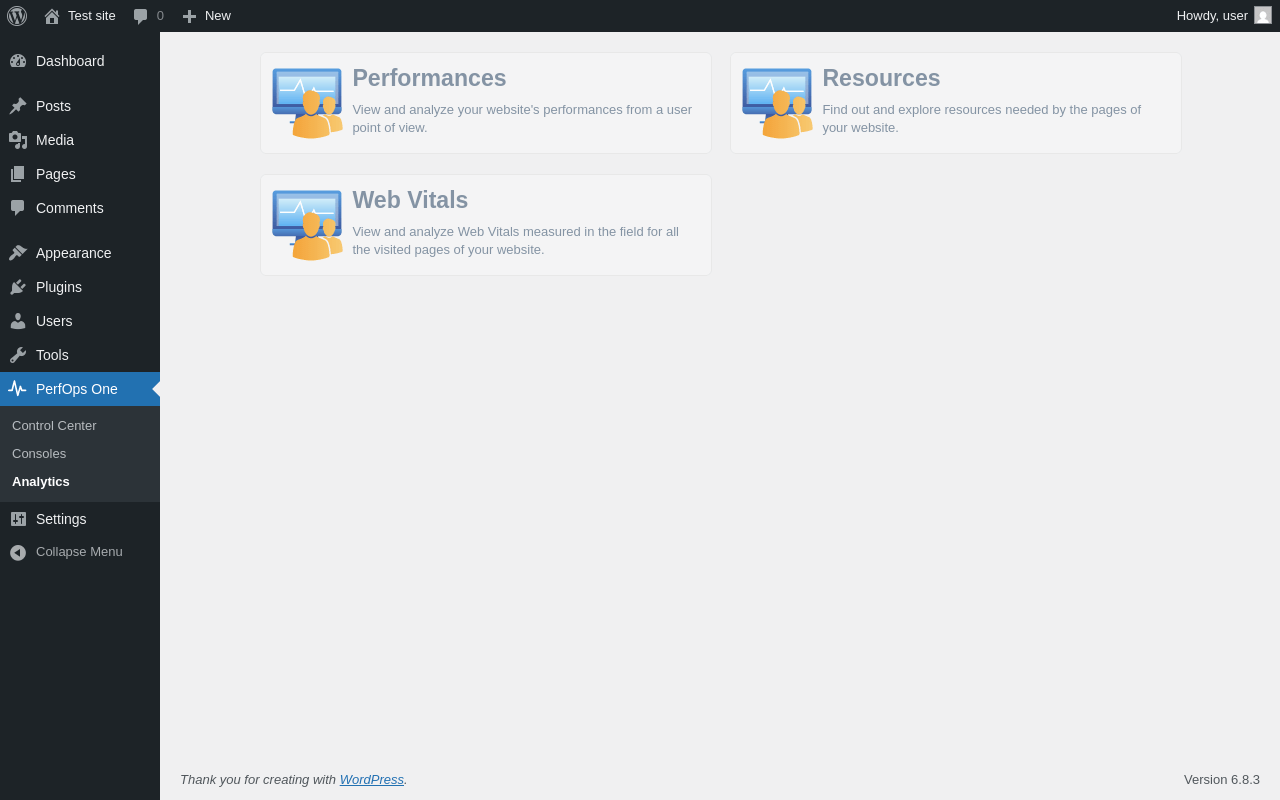Click the Version 6.8.3 footer text

pyautogui.click(x=1222, y=779)
